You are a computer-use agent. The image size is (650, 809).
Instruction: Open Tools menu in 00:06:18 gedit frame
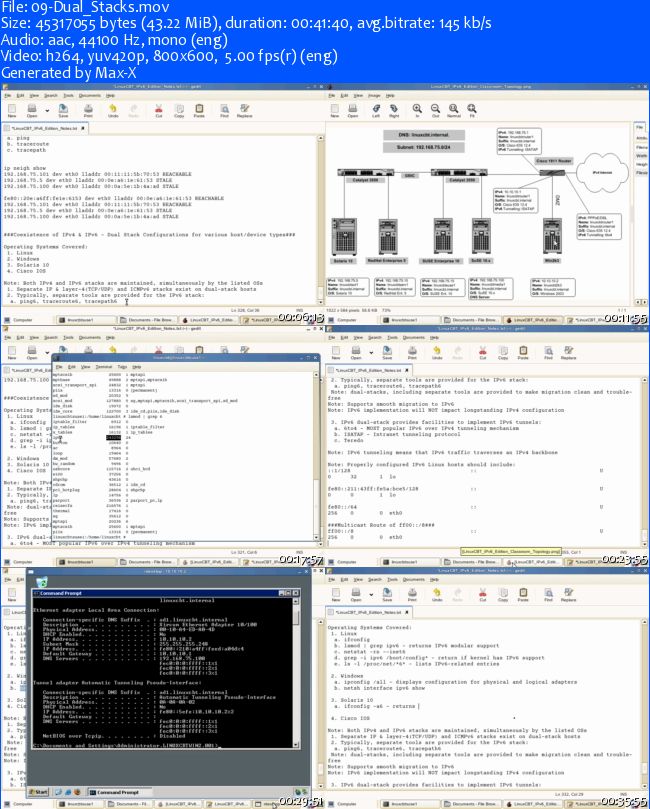(68, 96)
